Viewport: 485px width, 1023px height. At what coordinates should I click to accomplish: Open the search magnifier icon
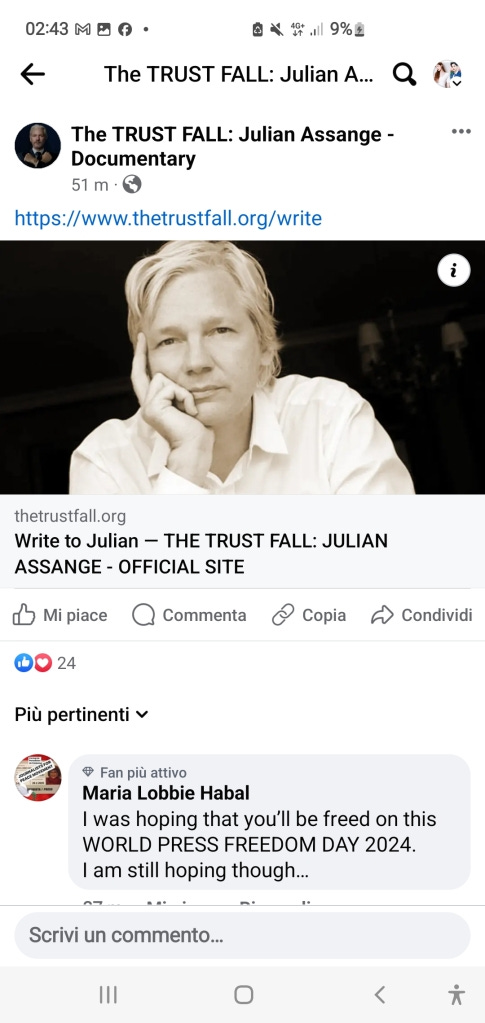405,74
